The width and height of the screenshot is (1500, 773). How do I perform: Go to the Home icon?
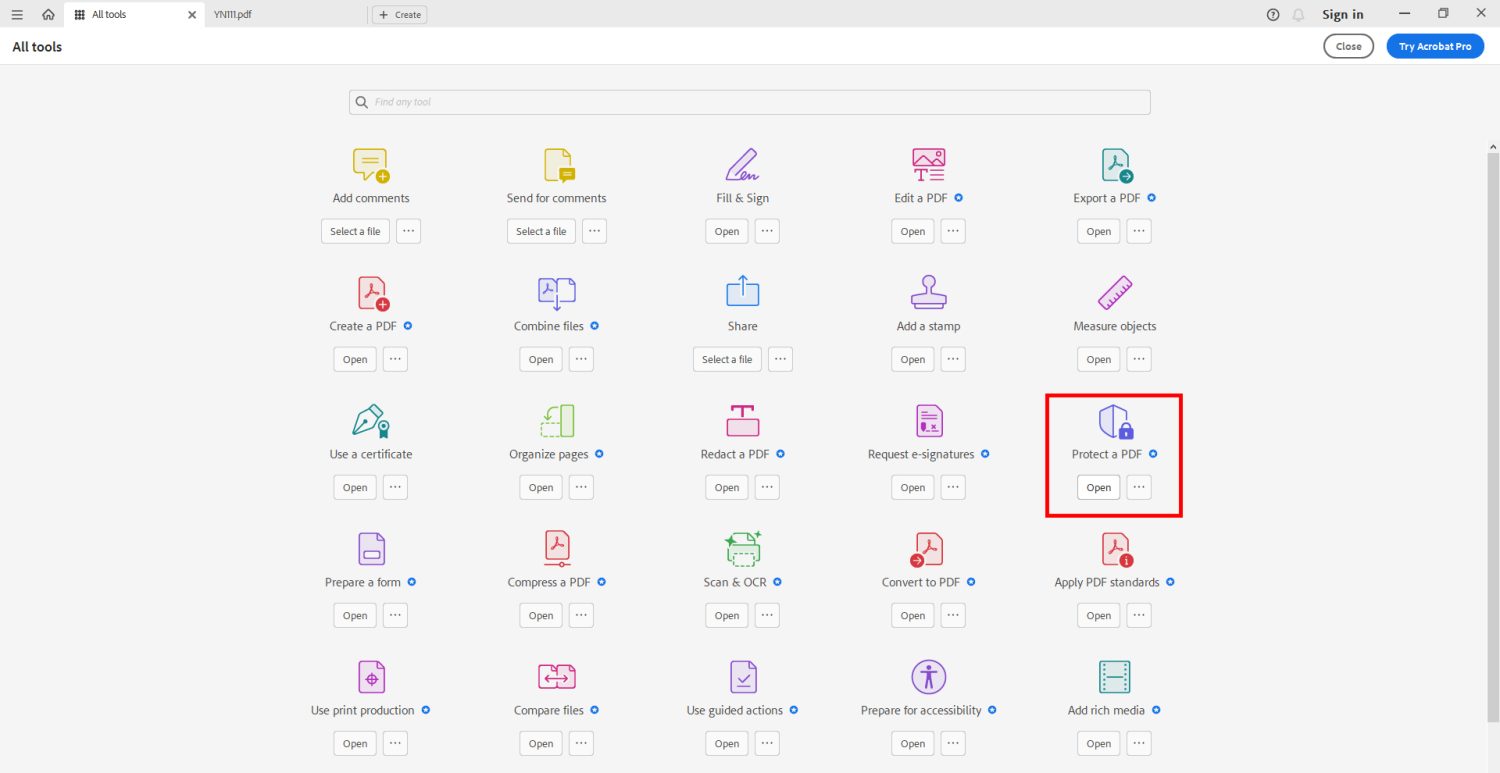coord(48,15)
